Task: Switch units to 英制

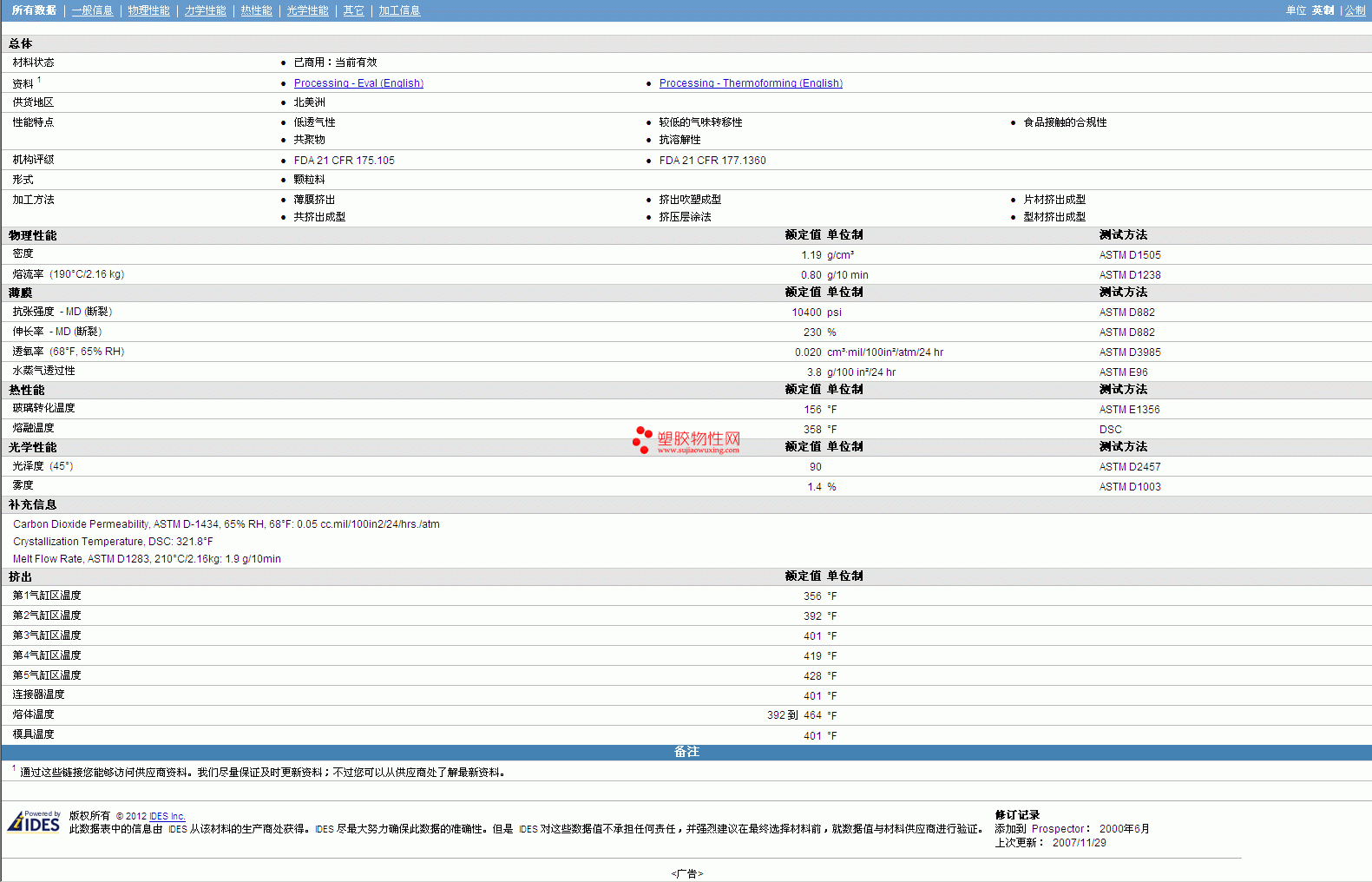Action: (1323, 10)
